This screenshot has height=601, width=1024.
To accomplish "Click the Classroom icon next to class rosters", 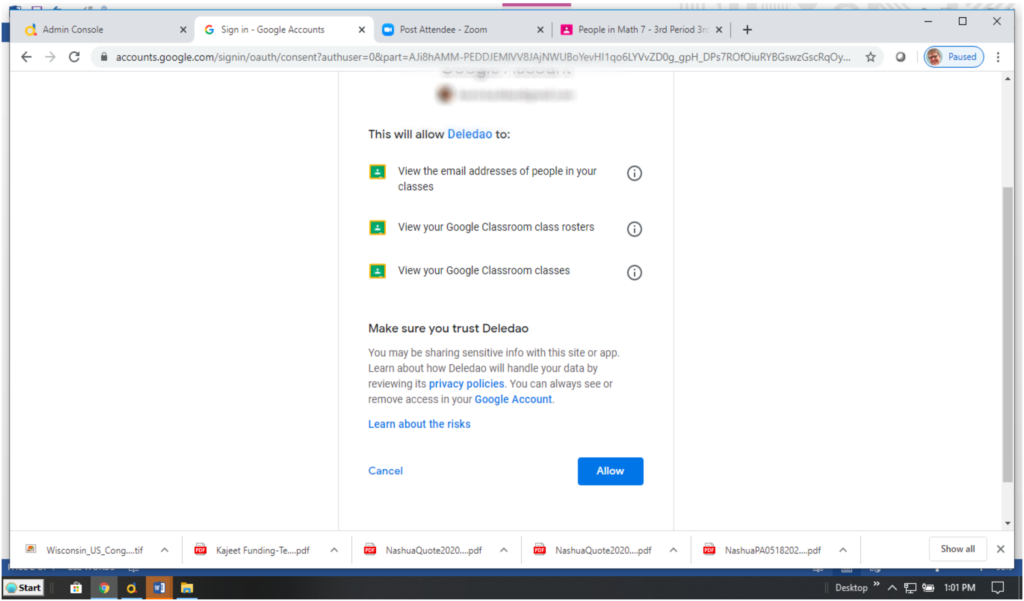I will (377, 227).
